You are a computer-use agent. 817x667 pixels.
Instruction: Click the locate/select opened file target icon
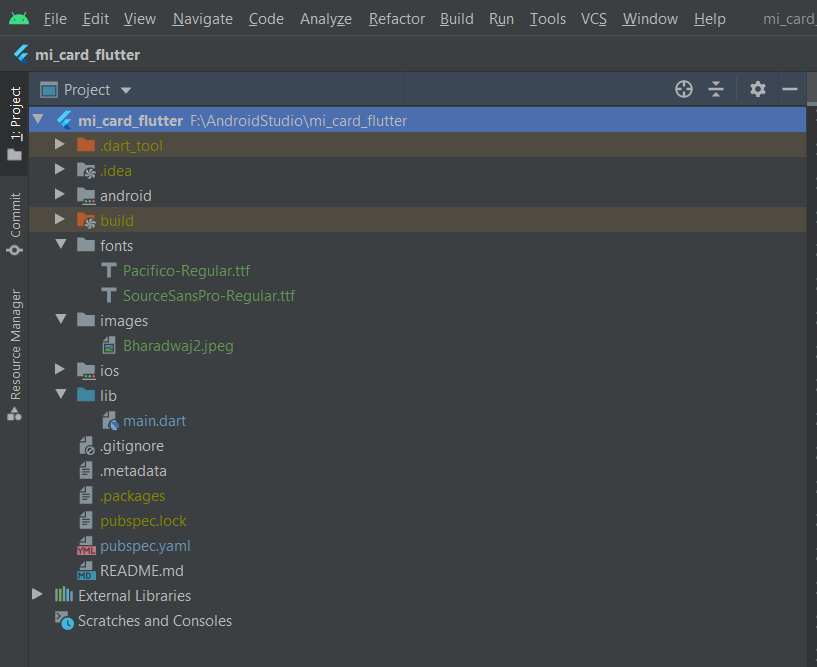pos(684,89)
